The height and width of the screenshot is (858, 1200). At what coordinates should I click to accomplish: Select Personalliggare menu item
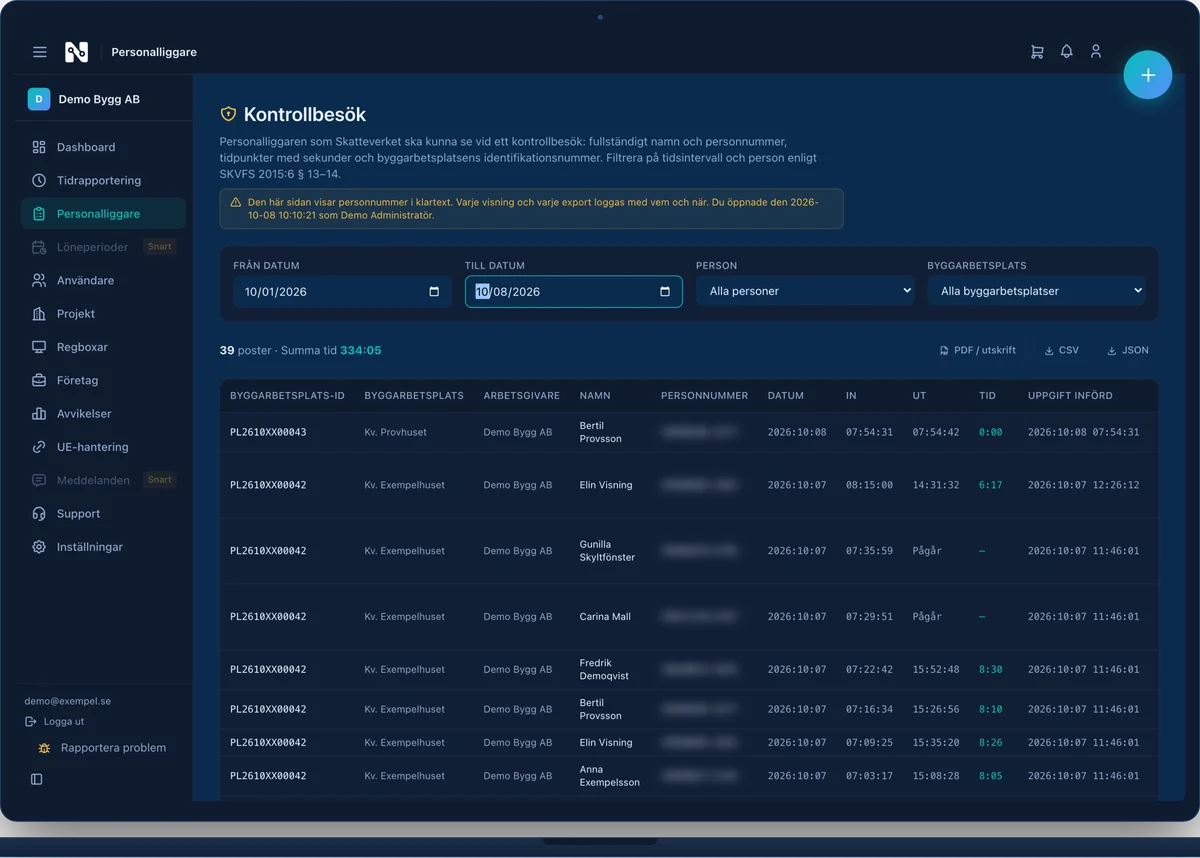pyautogui.click(x=103, y=214)
